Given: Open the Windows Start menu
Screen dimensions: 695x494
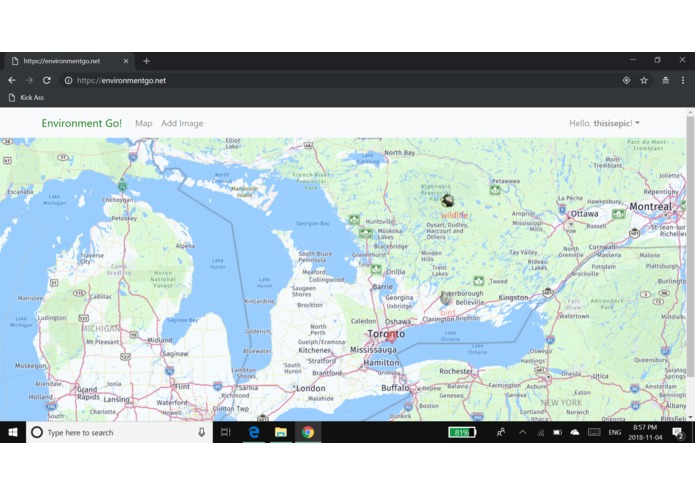Looking at the screenshot, I should pyautogui.click(x=13, y=432).
